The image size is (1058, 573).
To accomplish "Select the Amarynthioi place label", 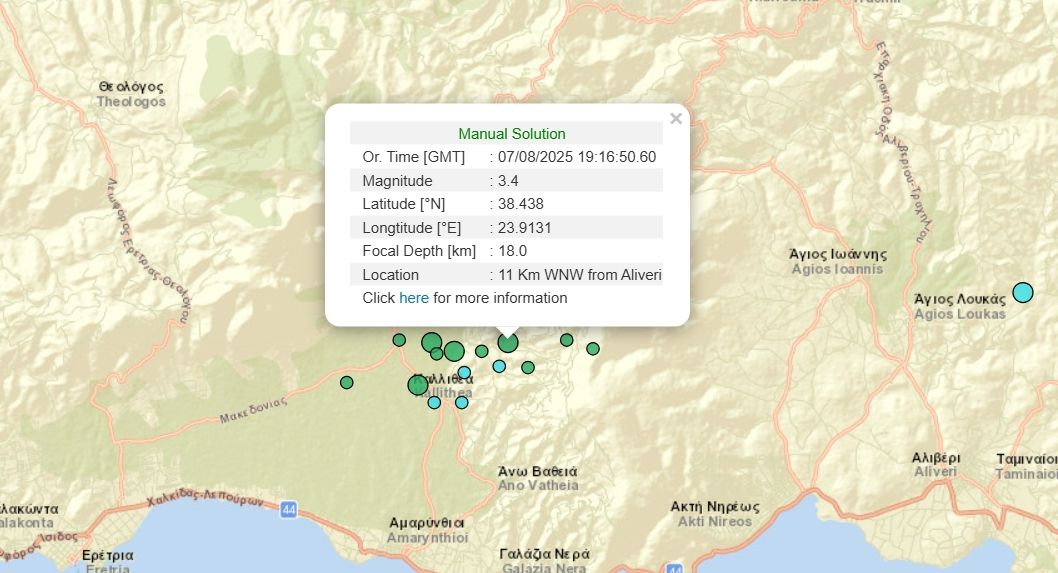I will pyautogui.click(x=426, y=530).
